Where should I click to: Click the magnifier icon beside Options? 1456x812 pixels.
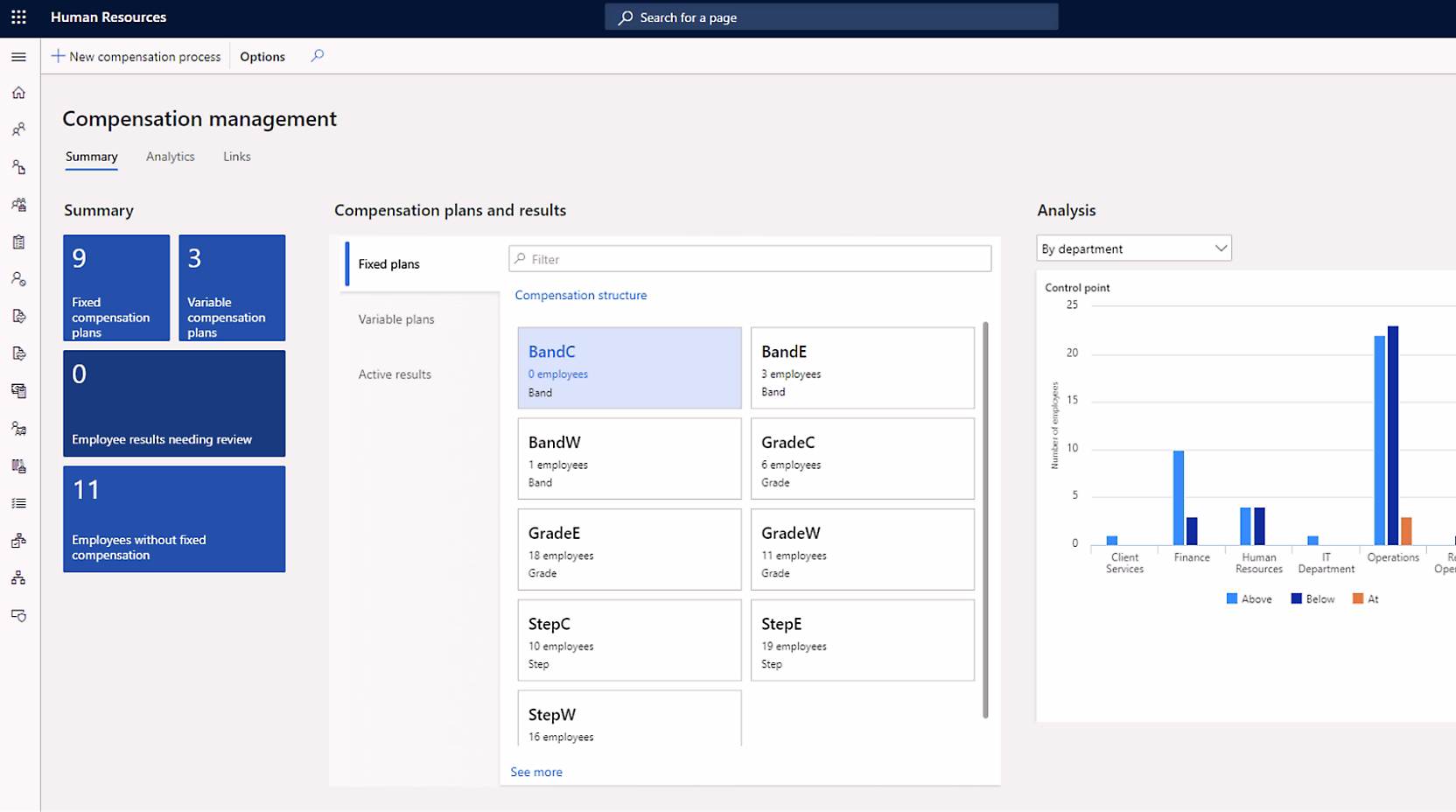(317, 56)
